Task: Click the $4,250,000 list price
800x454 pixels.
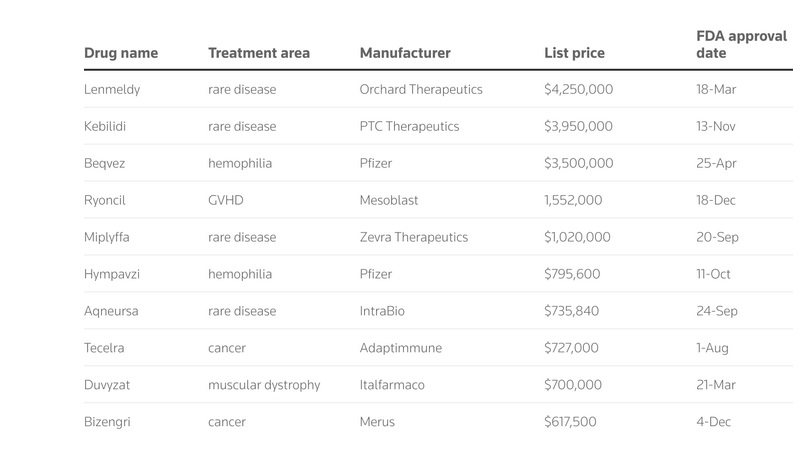Action: [579, 90]
